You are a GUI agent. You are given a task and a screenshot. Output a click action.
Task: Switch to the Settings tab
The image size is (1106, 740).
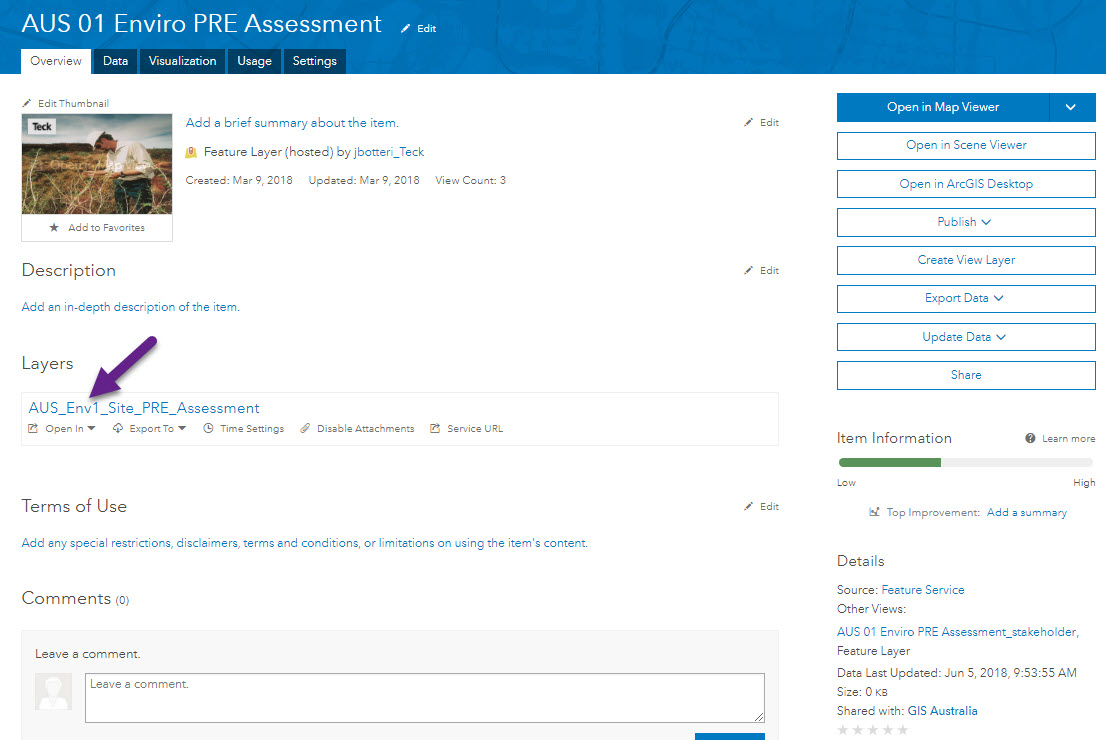tap(315, 61)
